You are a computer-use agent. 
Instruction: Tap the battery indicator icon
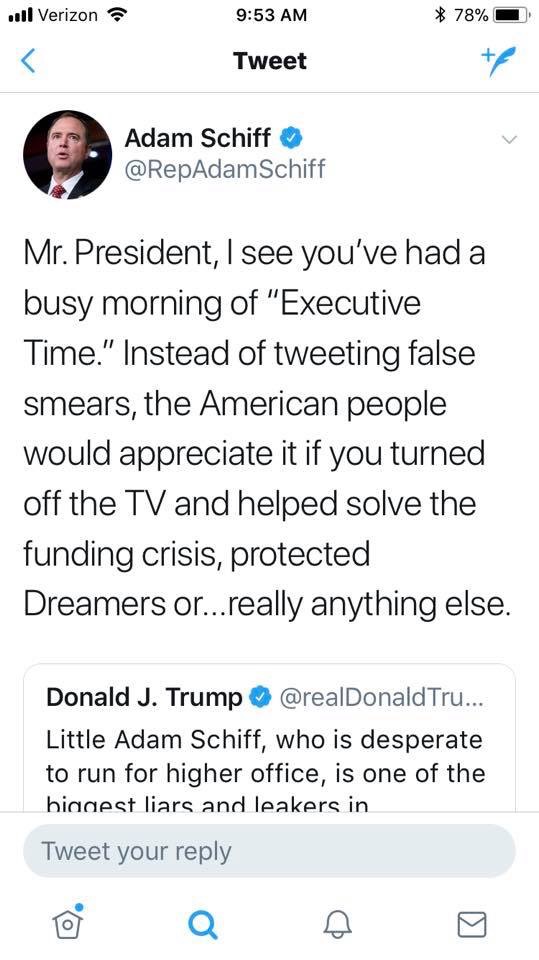tap(510, 15)
